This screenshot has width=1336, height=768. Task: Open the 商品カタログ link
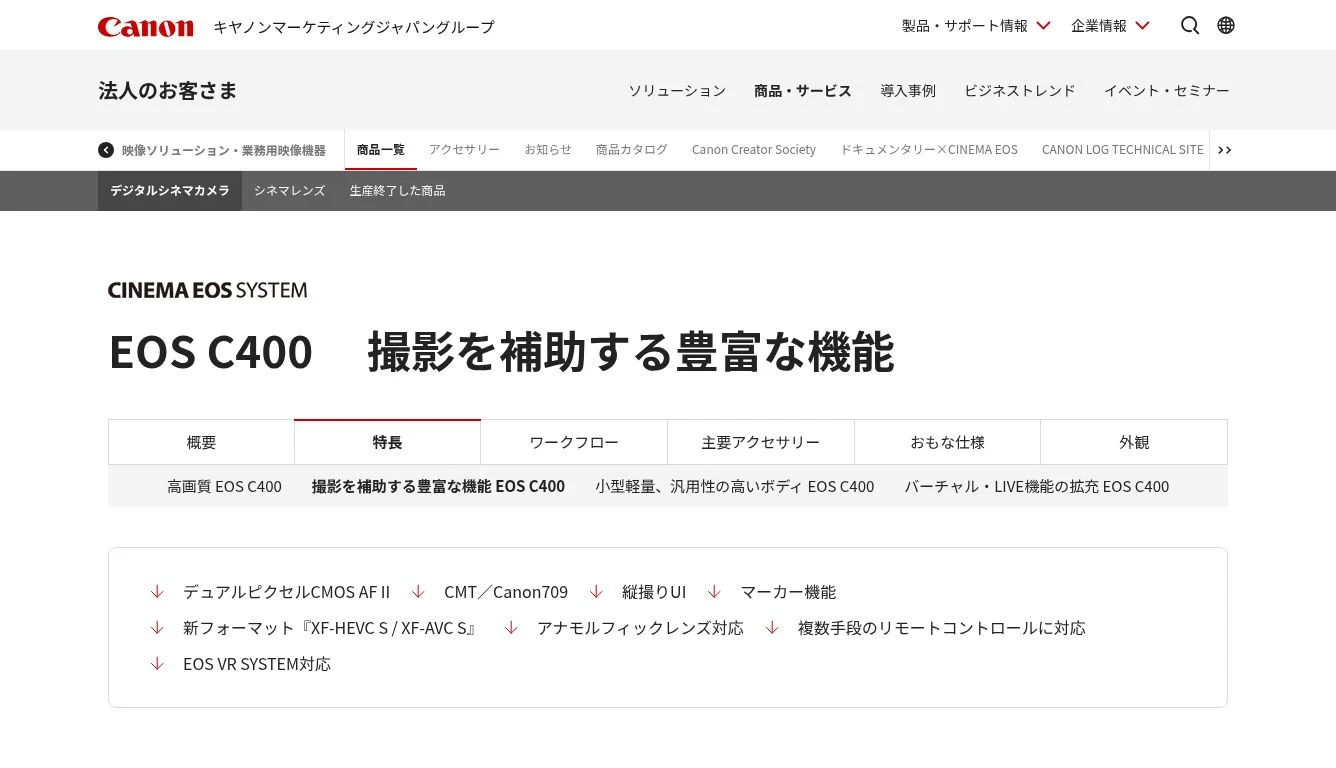(631, 150)
